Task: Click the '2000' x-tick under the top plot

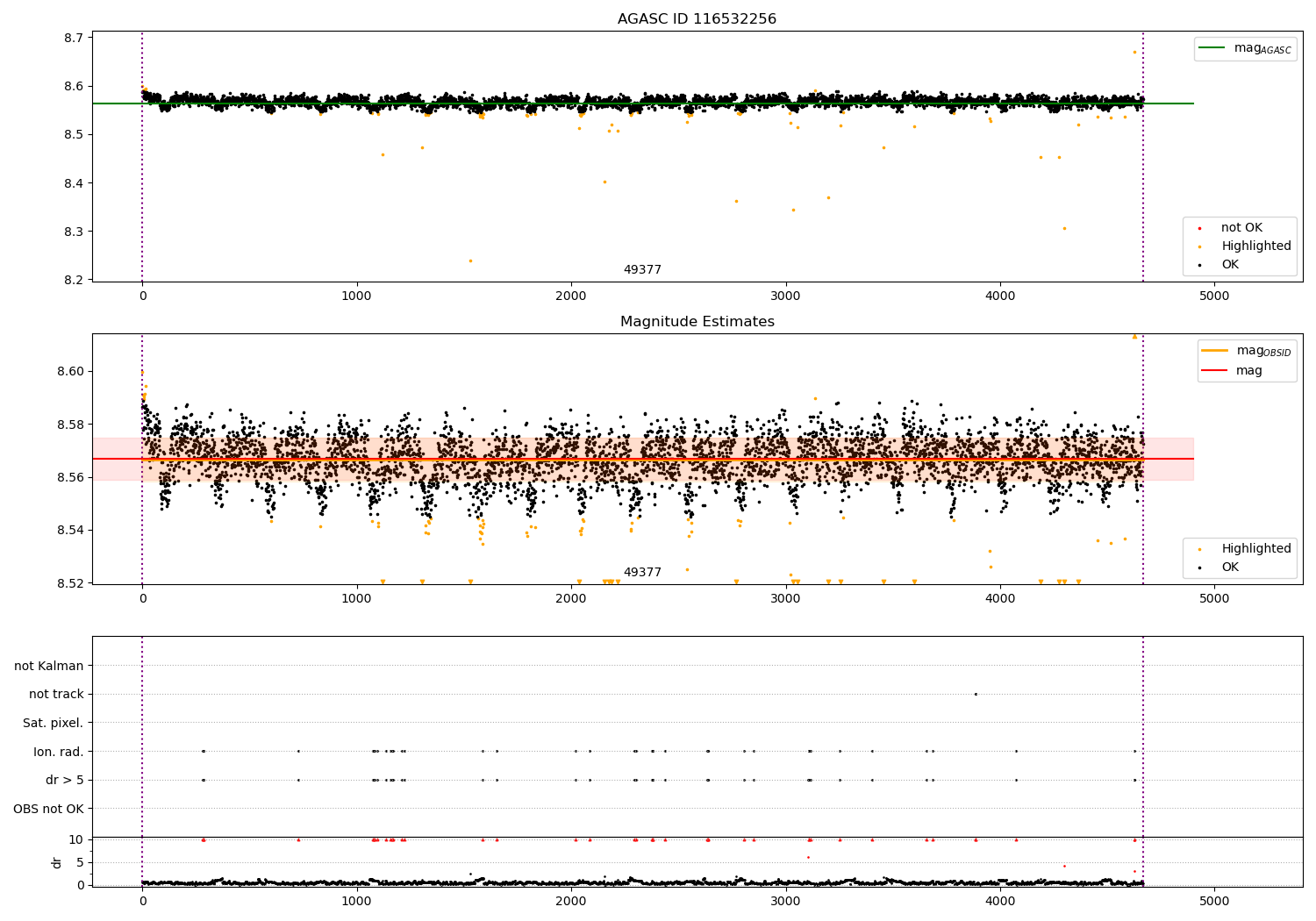Action: [x=571, y=296]
